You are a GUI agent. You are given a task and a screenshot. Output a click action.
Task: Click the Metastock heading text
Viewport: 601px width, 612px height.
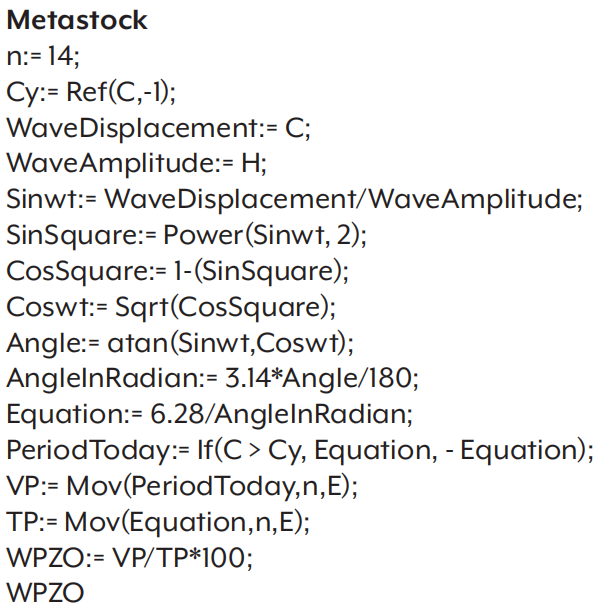click(77, 20)
